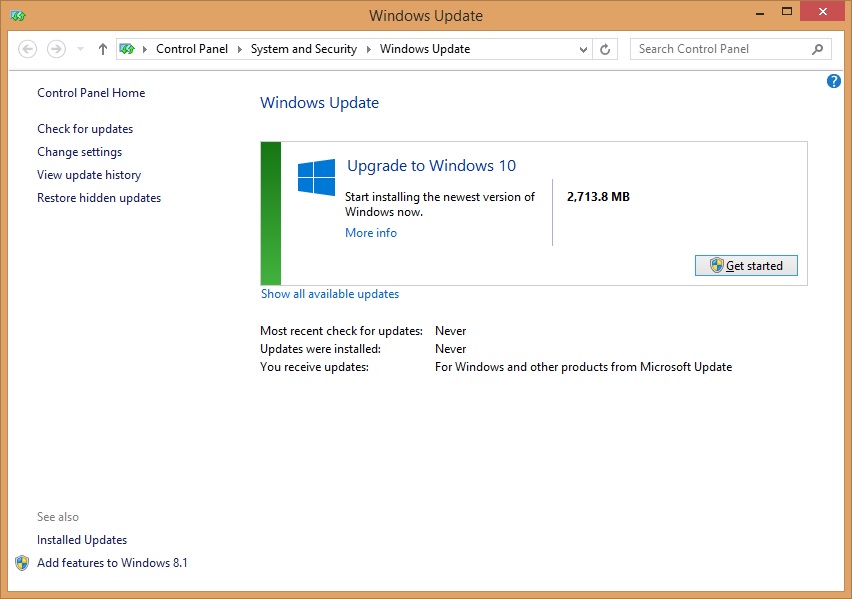This screenshot has height=599, width=852.
Task: Open the recent locations dropdown arrow
Action: [80, 49]
